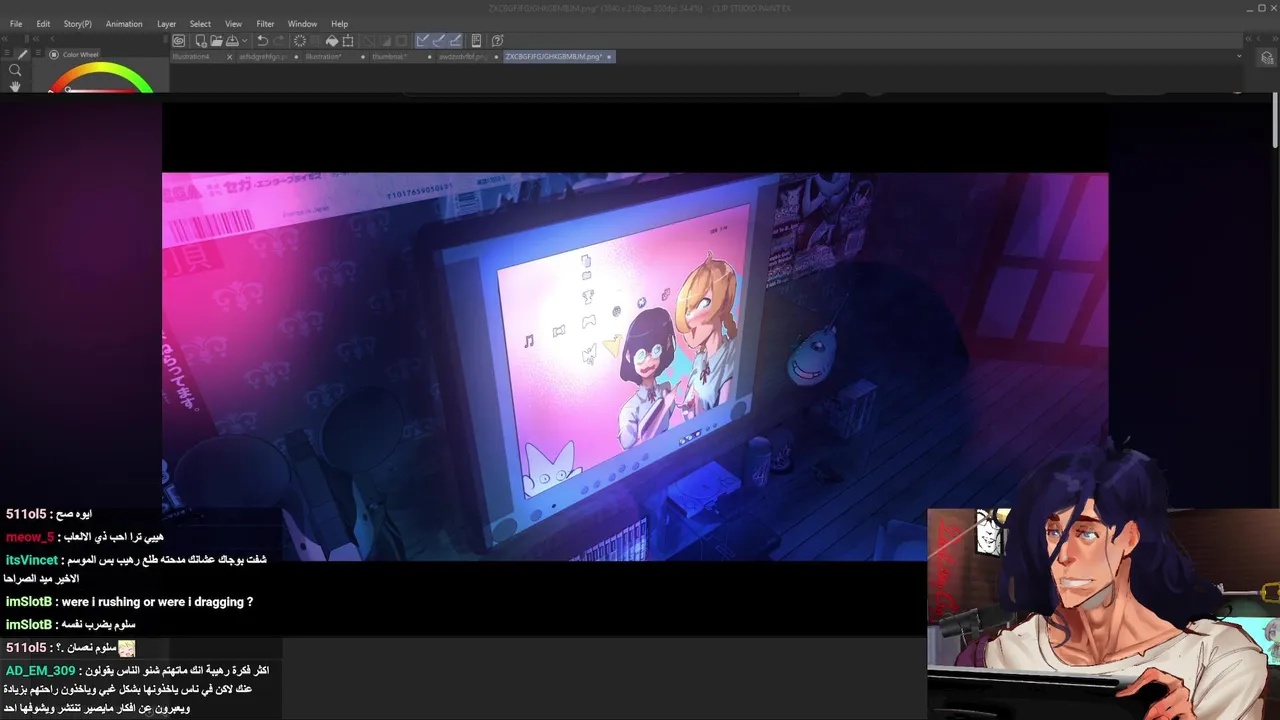Open Clip Studio launcher icon
This screenshot has height=720, width=1280.
178,41
